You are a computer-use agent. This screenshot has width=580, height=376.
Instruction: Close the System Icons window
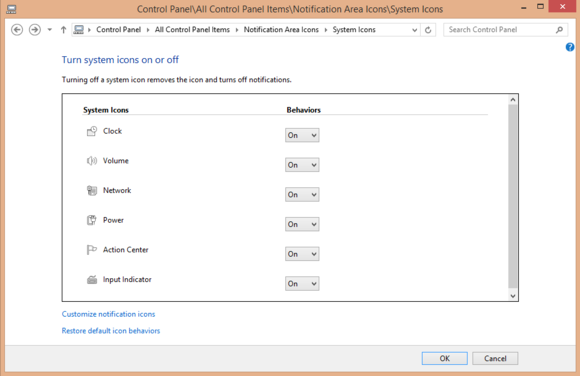click(x=562, y=7)
